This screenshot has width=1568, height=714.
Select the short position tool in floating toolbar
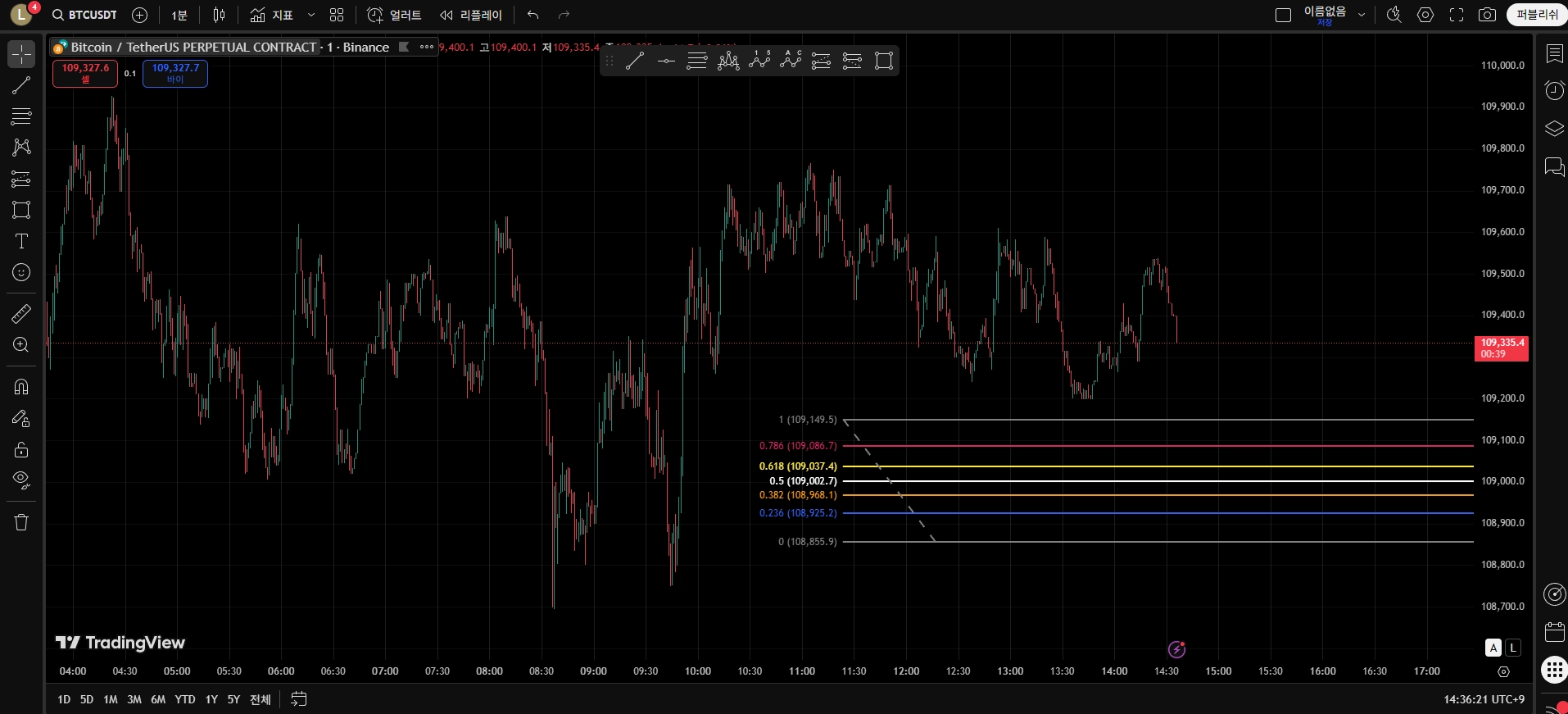tap(852, 61)
